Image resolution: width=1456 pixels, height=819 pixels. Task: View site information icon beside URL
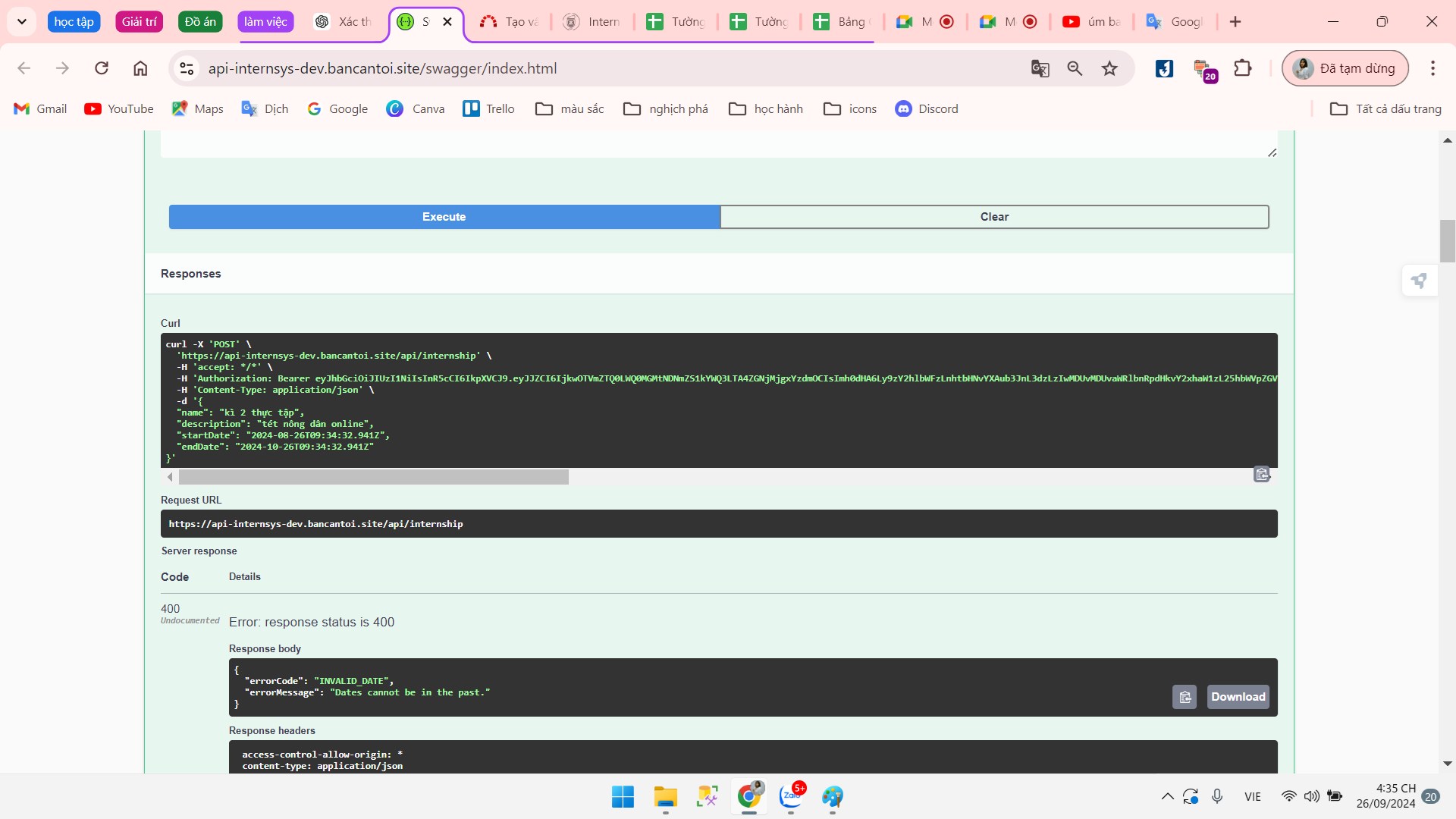[187, 68]
